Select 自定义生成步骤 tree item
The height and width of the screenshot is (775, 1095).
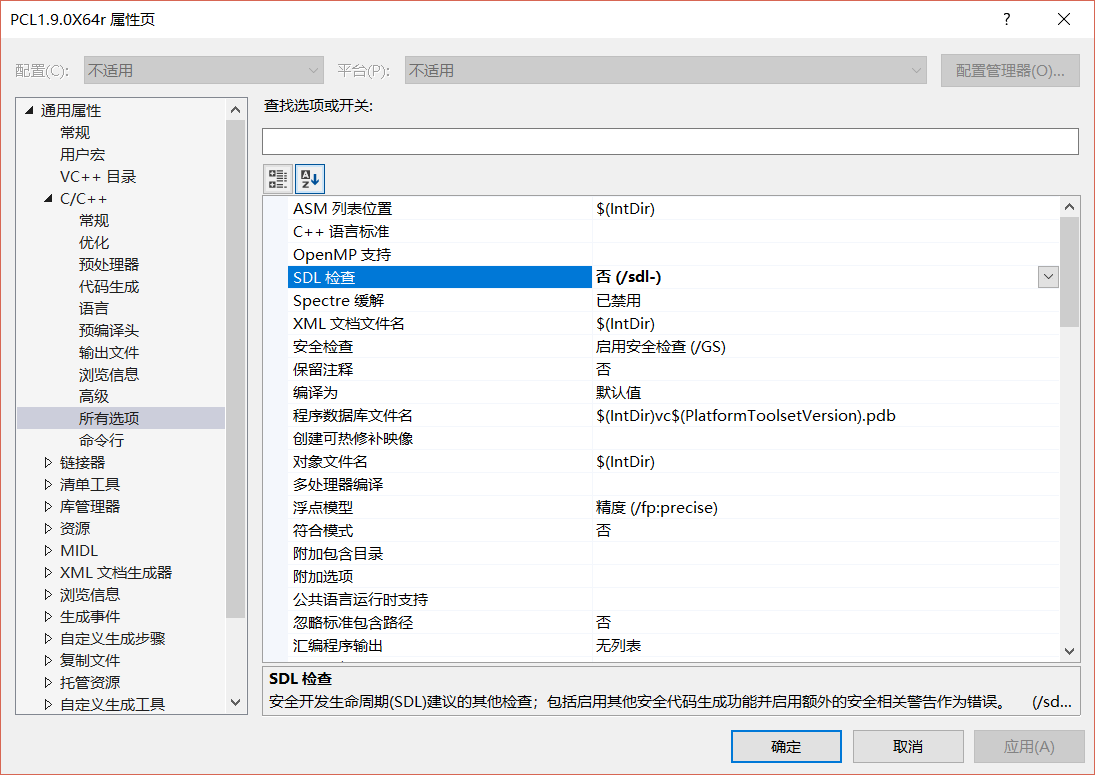112,638
